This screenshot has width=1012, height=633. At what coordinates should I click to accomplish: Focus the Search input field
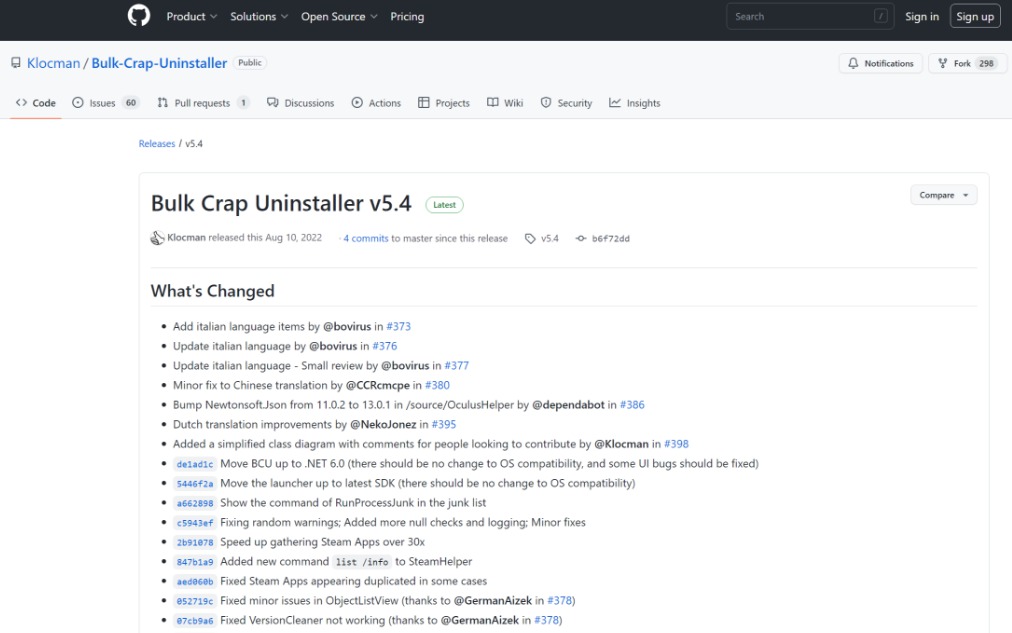coord(810,16)
